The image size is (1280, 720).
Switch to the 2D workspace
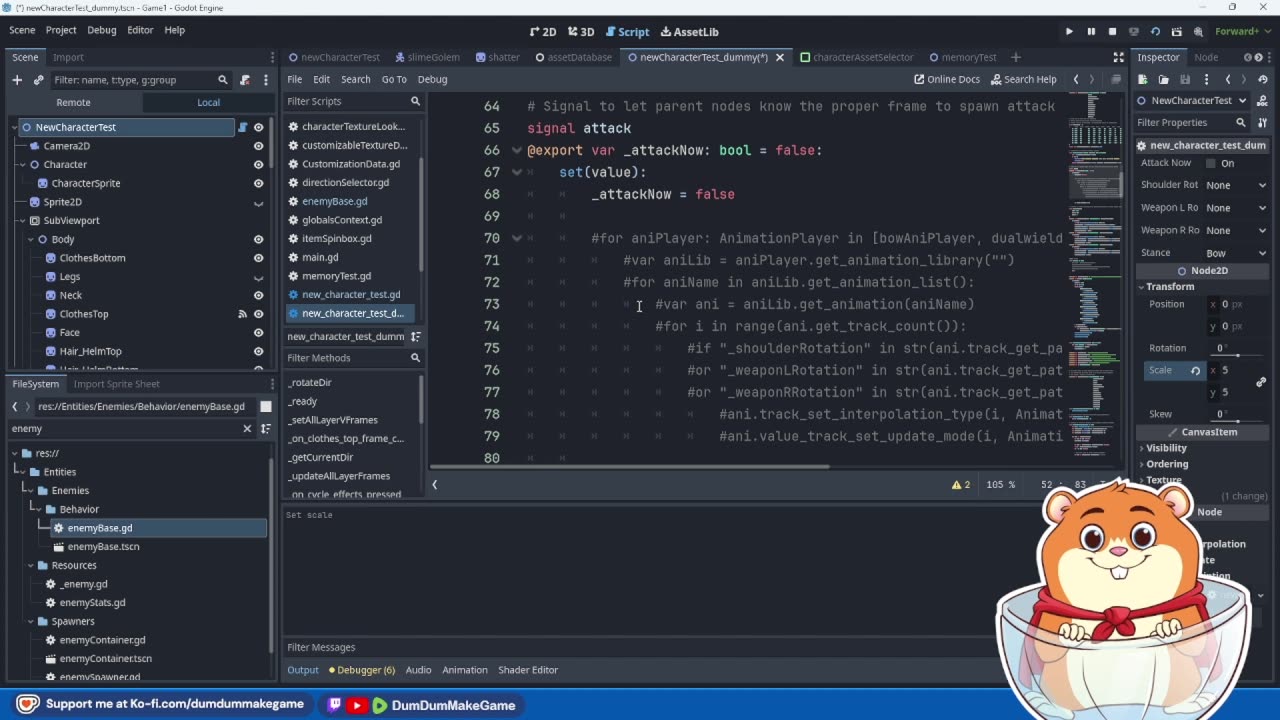pos(543,32)
